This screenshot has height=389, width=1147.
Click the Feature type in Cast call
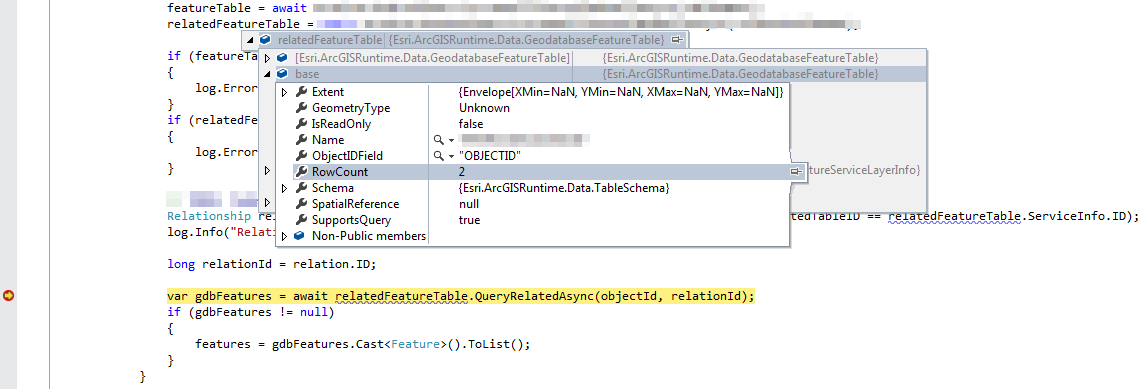click(415, 344)
